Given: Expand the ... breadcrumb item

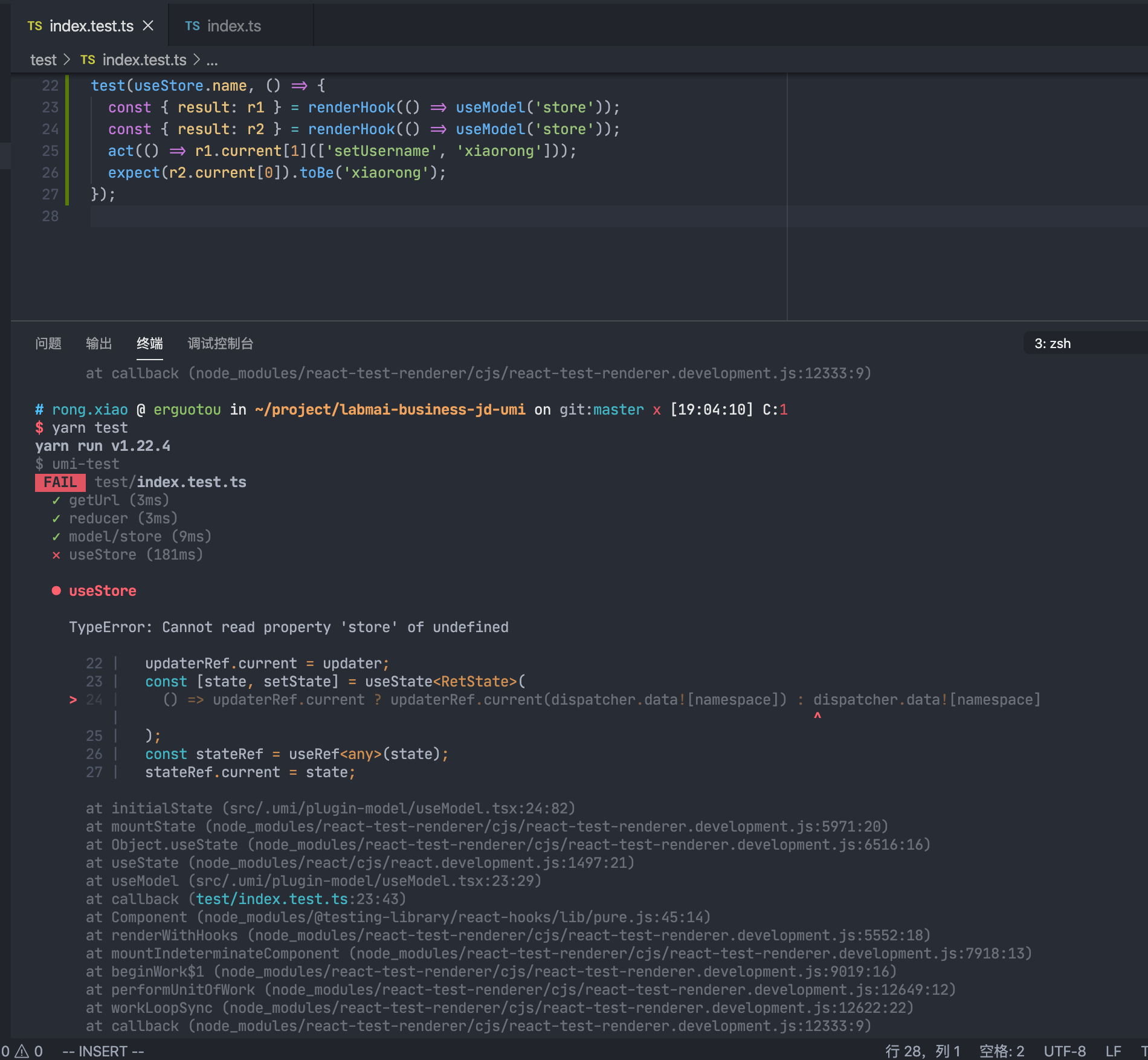Looking at the screenshot, I should coord(213,60).
